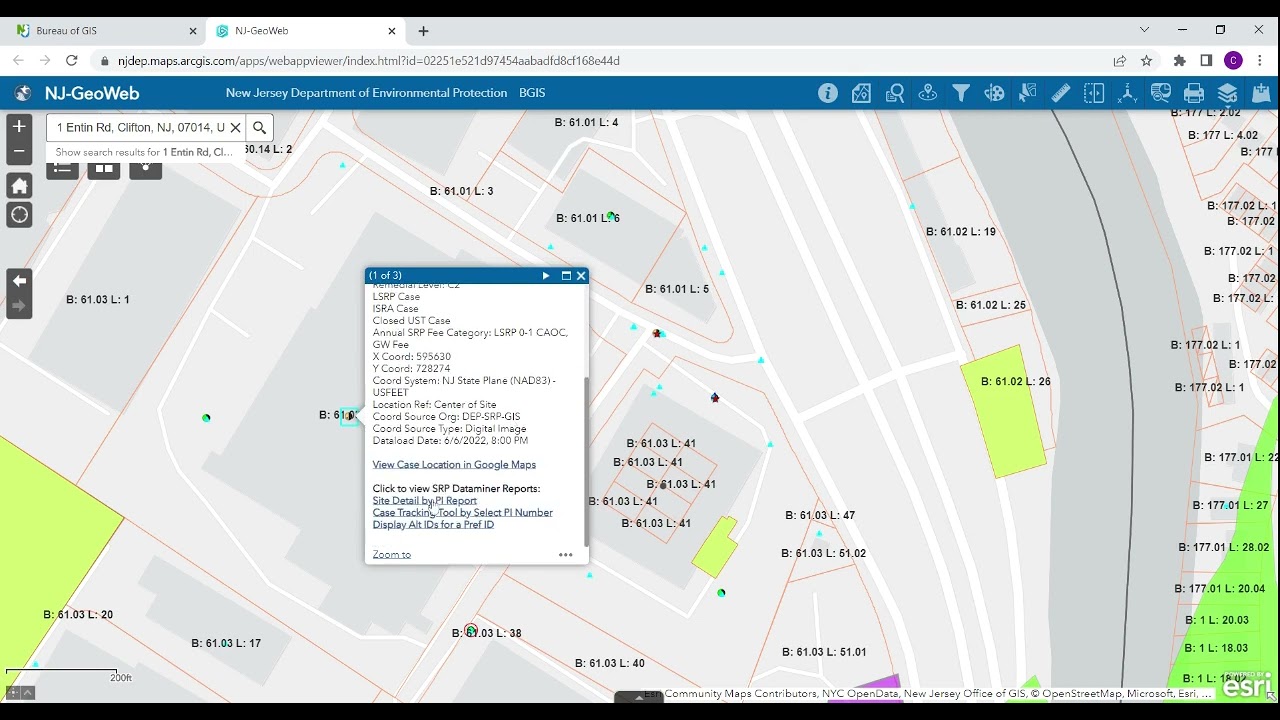Image resolution: width=1280 pixels, height=720 pixels.
Task: Open Chrome three-dot menu
Action: tap(1260, 61)
